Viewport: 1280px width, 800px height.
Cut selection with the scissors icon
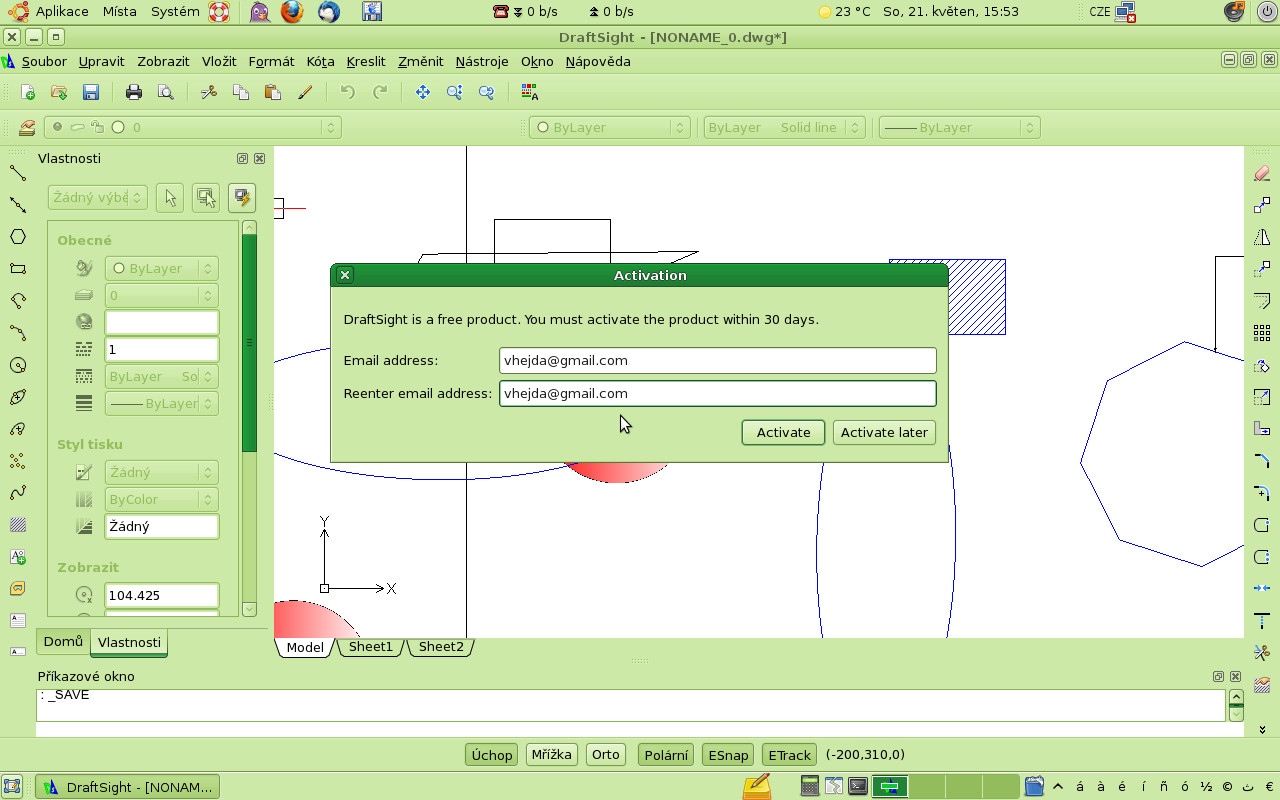(x=209, y=92)
